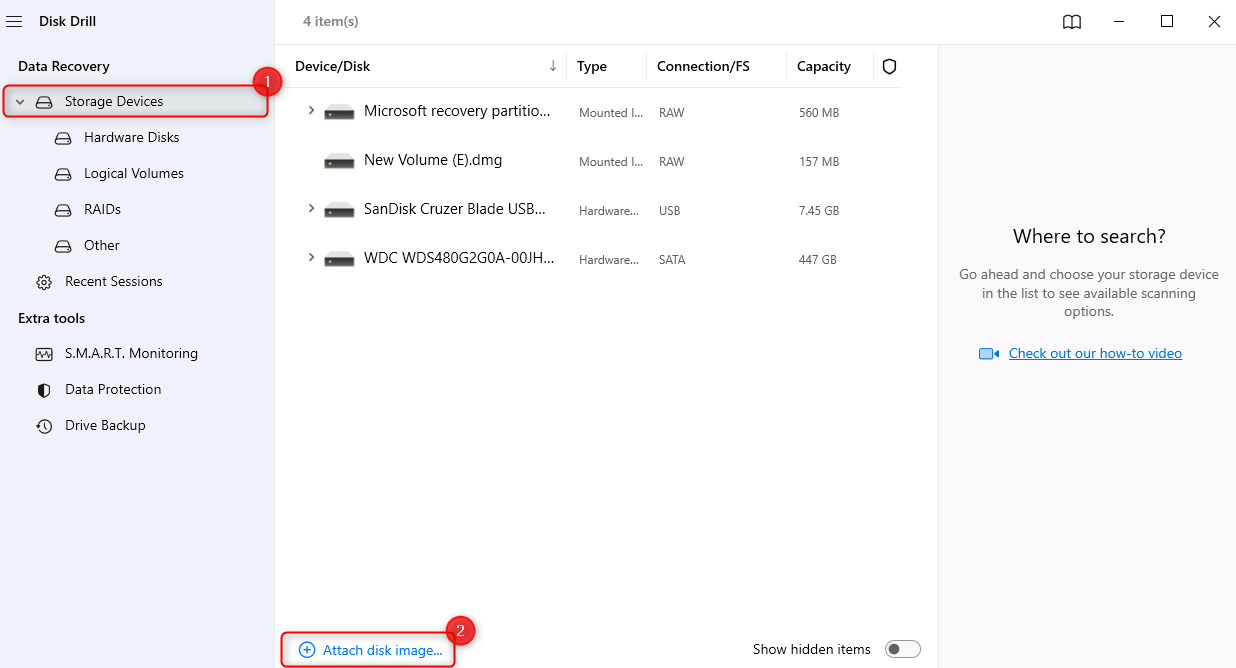Expand the Microsoft recovery partition row
The height and width of the screenshot is (668, 1236).
tap(311, 111)
